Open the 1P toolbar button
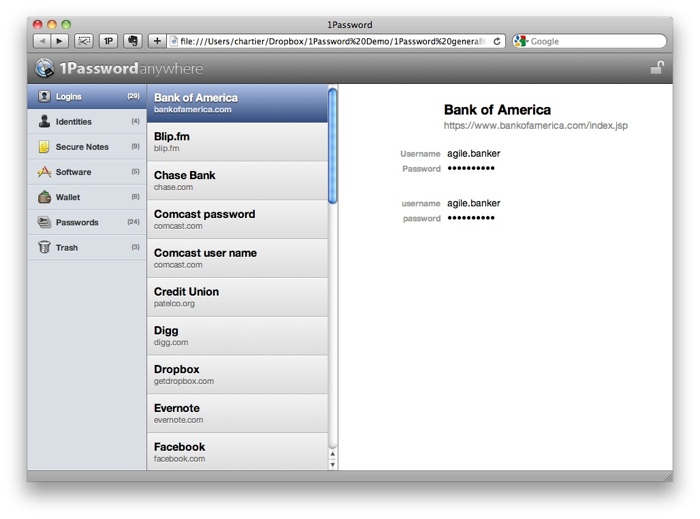The width and height of the screenshot is (700, 519). click(x=108, y=41)
